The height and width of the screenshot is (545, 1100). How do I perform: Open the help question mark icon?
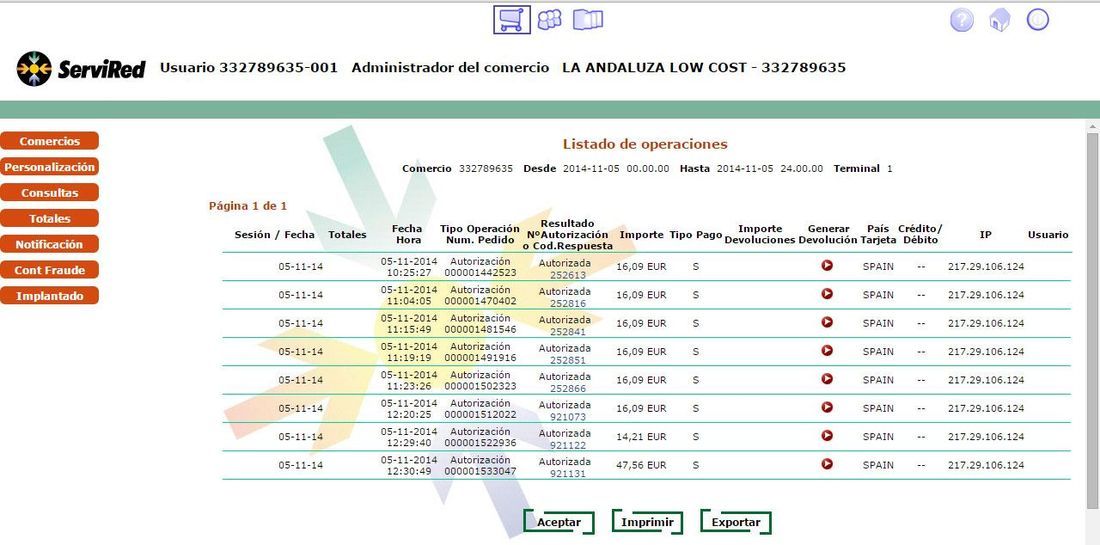(962, 20)
